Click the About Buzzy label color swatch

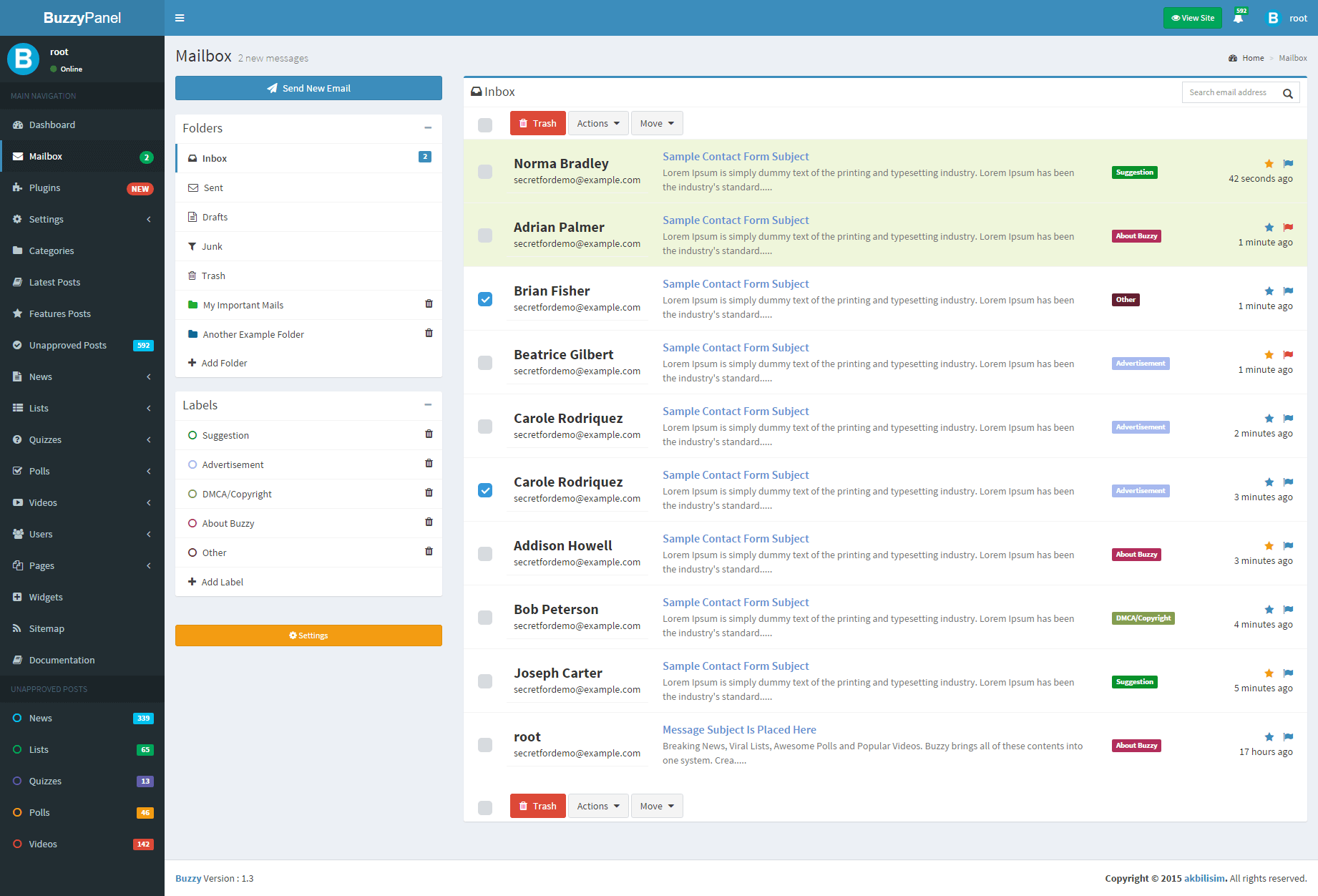pos(192,523)
